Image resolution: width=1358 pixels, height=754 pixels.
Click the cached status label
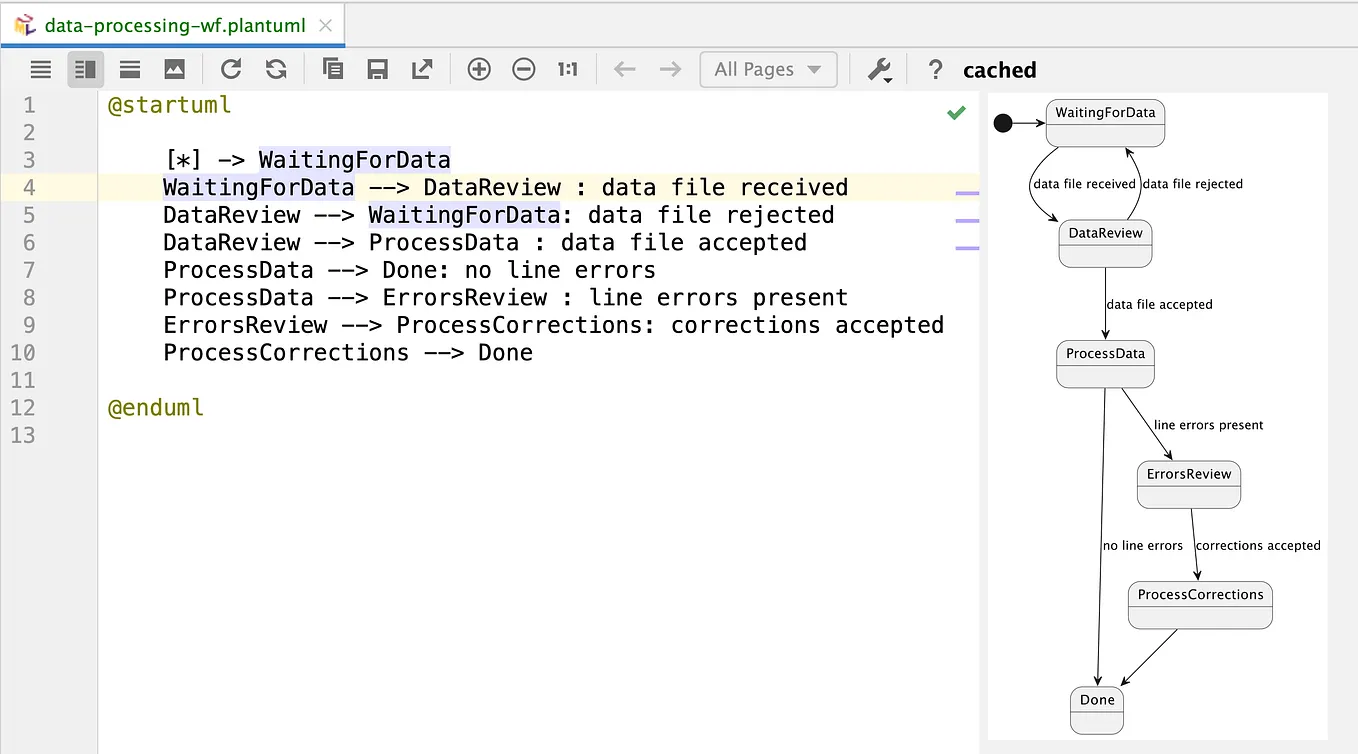point(999,69)
